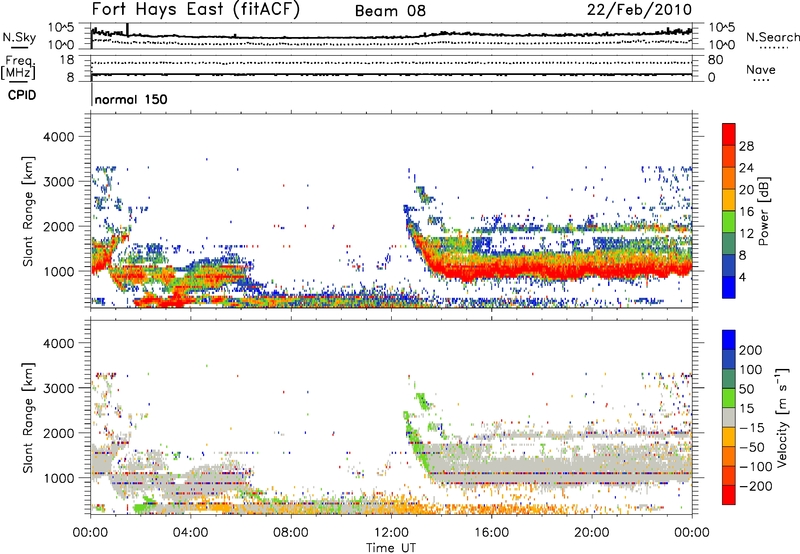
Task: Click the '80' Nave axis tick label
Action: pyautogui.click(x=715, y=60)
